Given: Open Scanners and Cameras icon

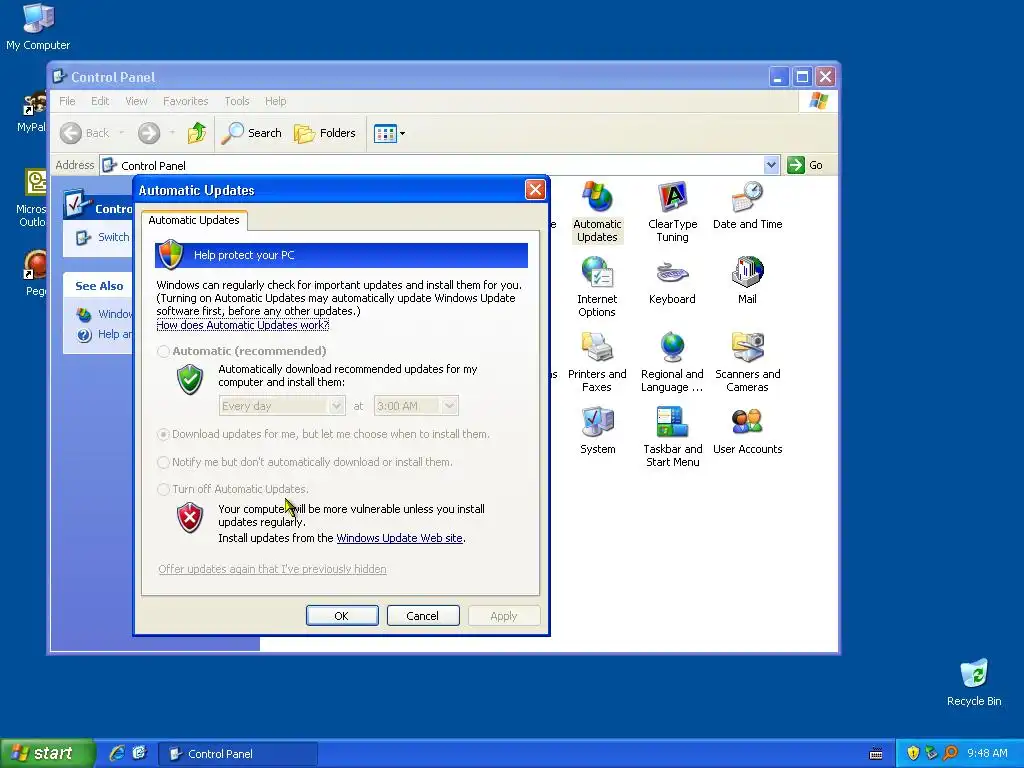Looking at the screenshot, I should pyautogui.click(x=747, y=362).
